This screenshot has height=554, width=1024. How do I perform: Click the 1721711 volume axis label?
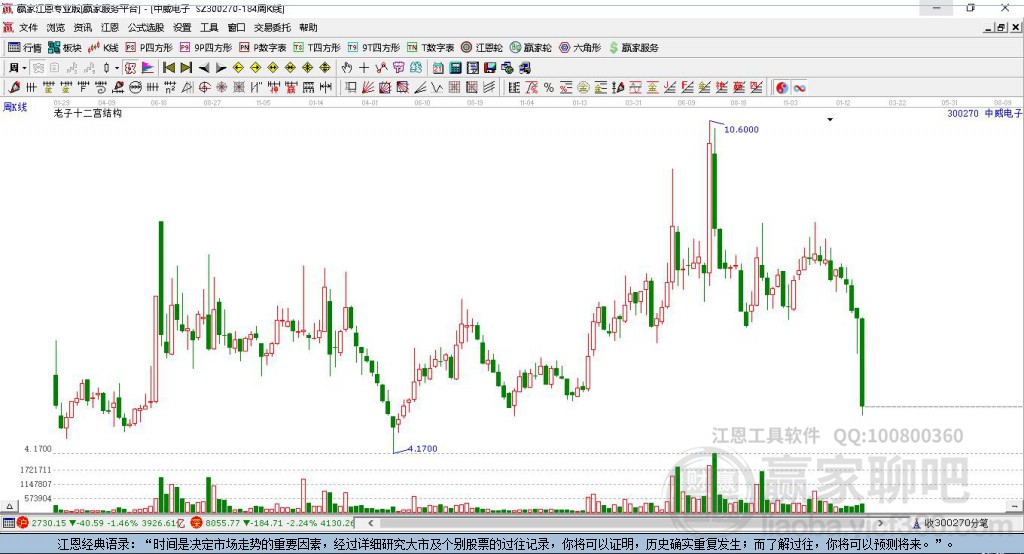click(35, 470)
